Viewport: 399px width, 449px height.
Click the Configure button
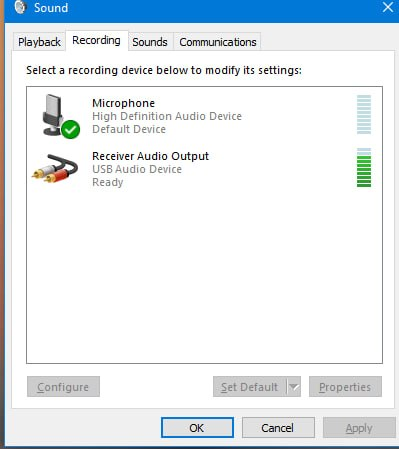[63, 387]
